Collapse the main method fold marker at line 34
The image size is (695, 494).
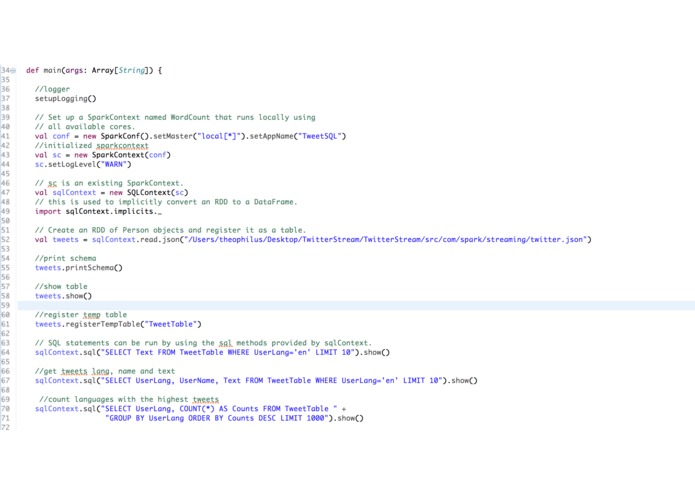pos(13,70)
